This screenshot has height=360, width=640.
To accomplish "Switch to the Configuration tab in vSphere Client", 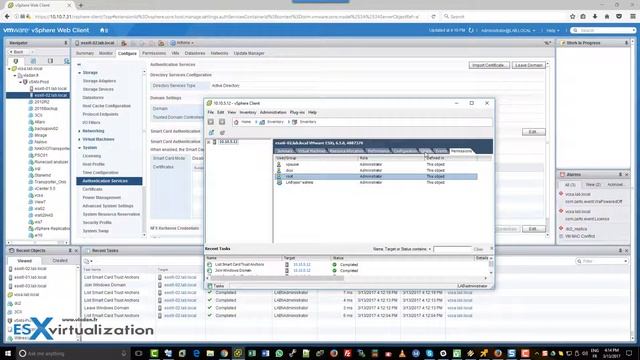I will coord(404,151).
